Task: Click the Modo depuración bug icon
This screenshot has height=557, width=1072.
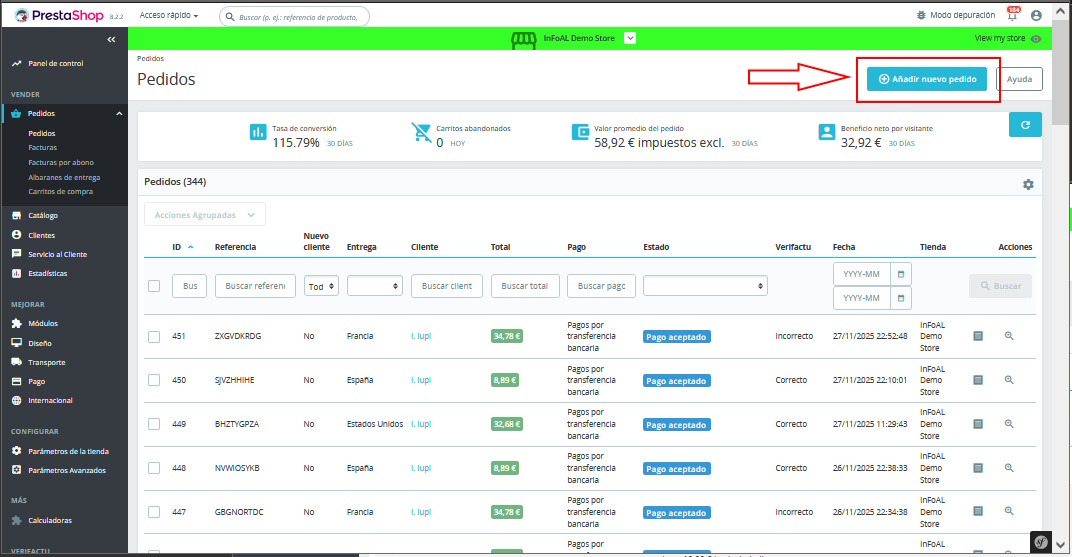Action: [x=921, y=16]
